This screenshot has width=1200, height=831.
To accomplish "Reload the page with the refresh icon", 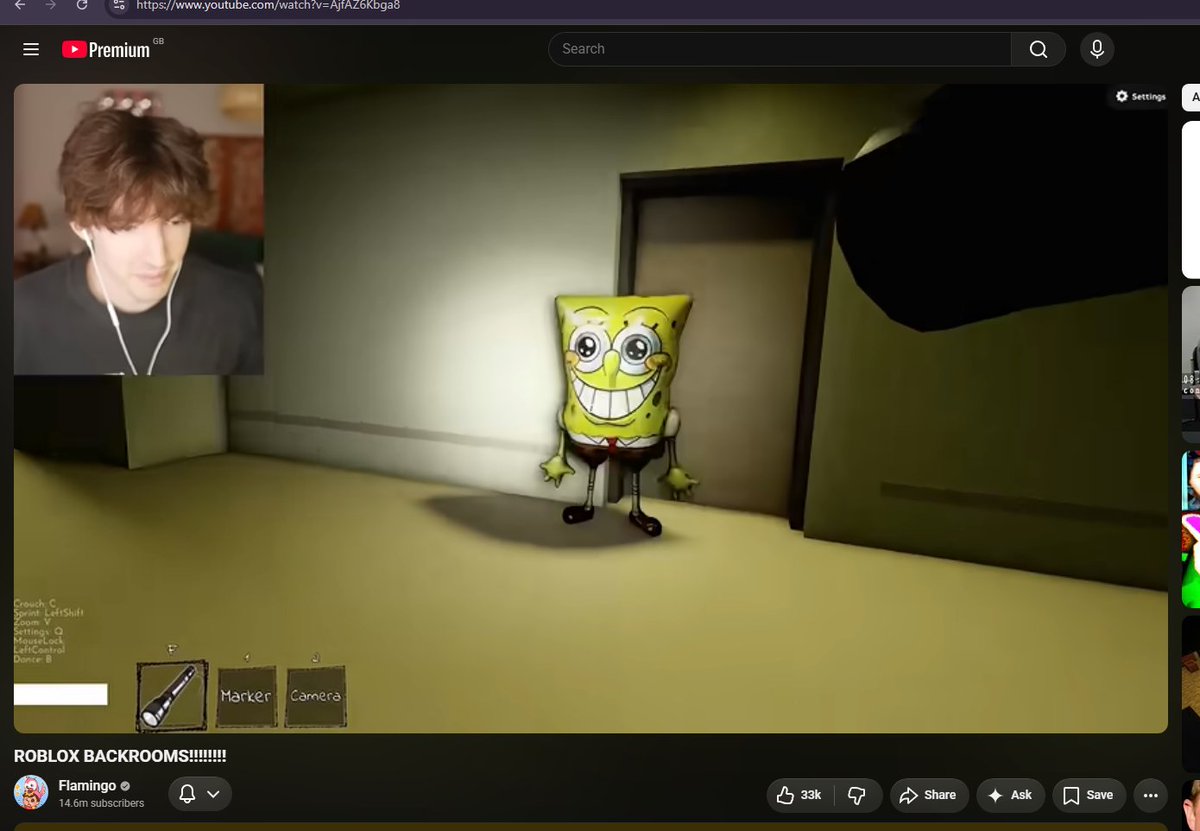I will 82,5.
